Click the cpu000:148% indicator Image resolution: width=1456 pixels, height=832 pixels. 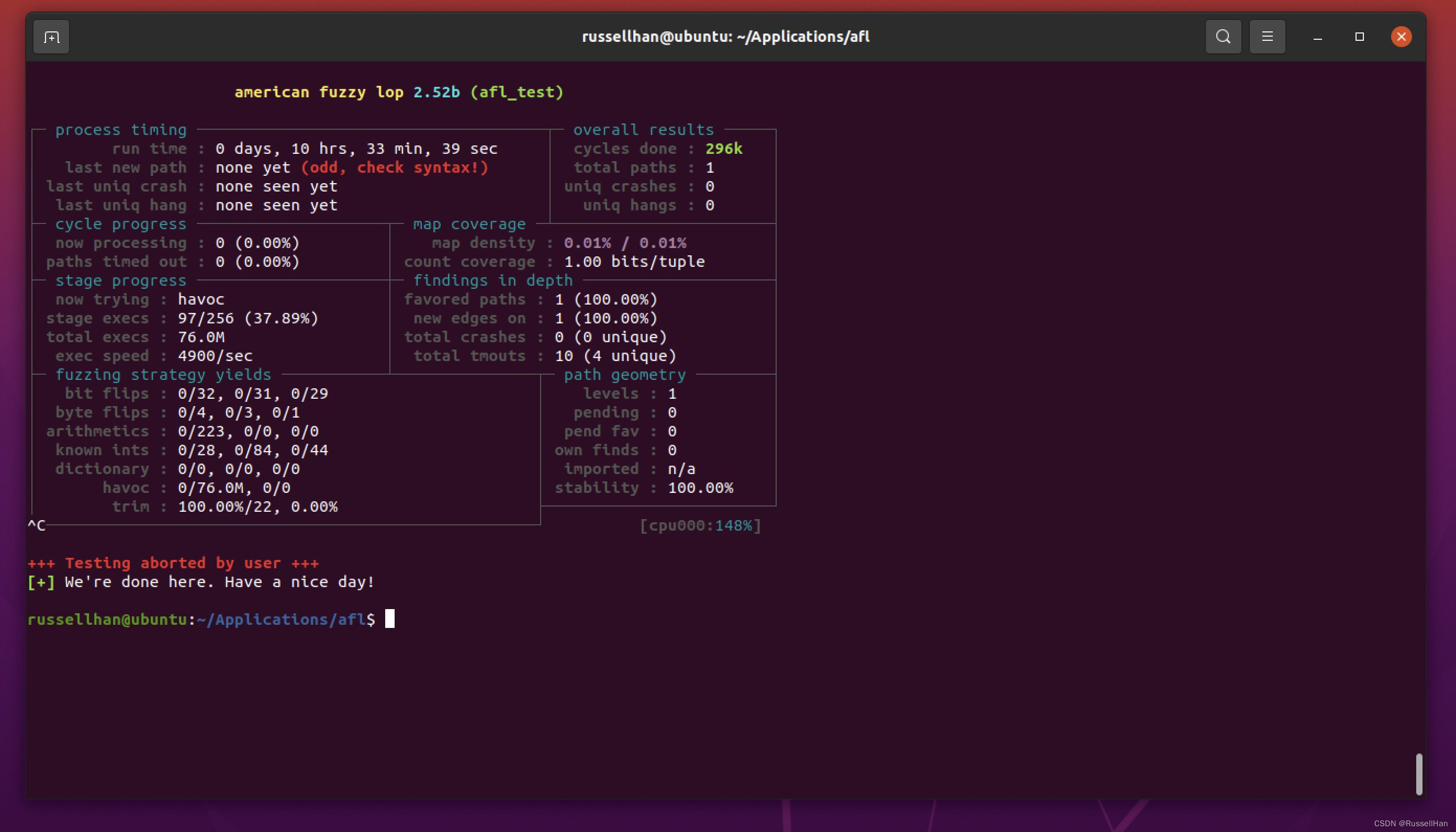(700, 526)
